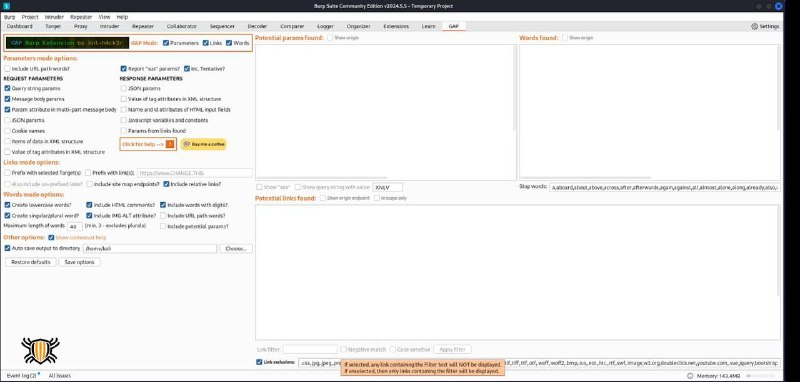Enable Javascript variables and constants checkbox
This screenshot has width=800, height=382.
[123, 120]
